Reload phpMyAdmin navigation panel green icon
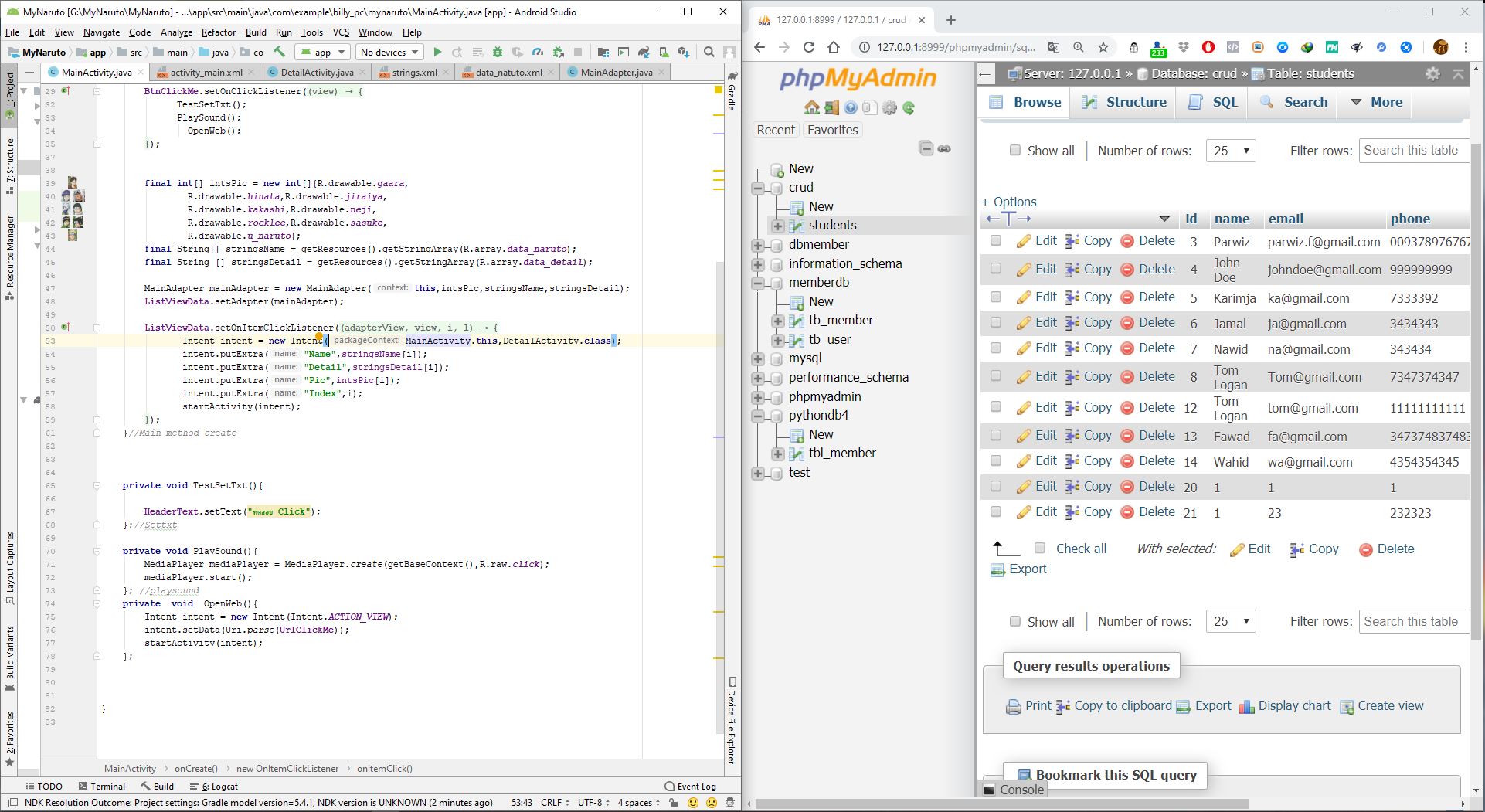This screenshot has height=812, width=1485. [x=909, y=107]
